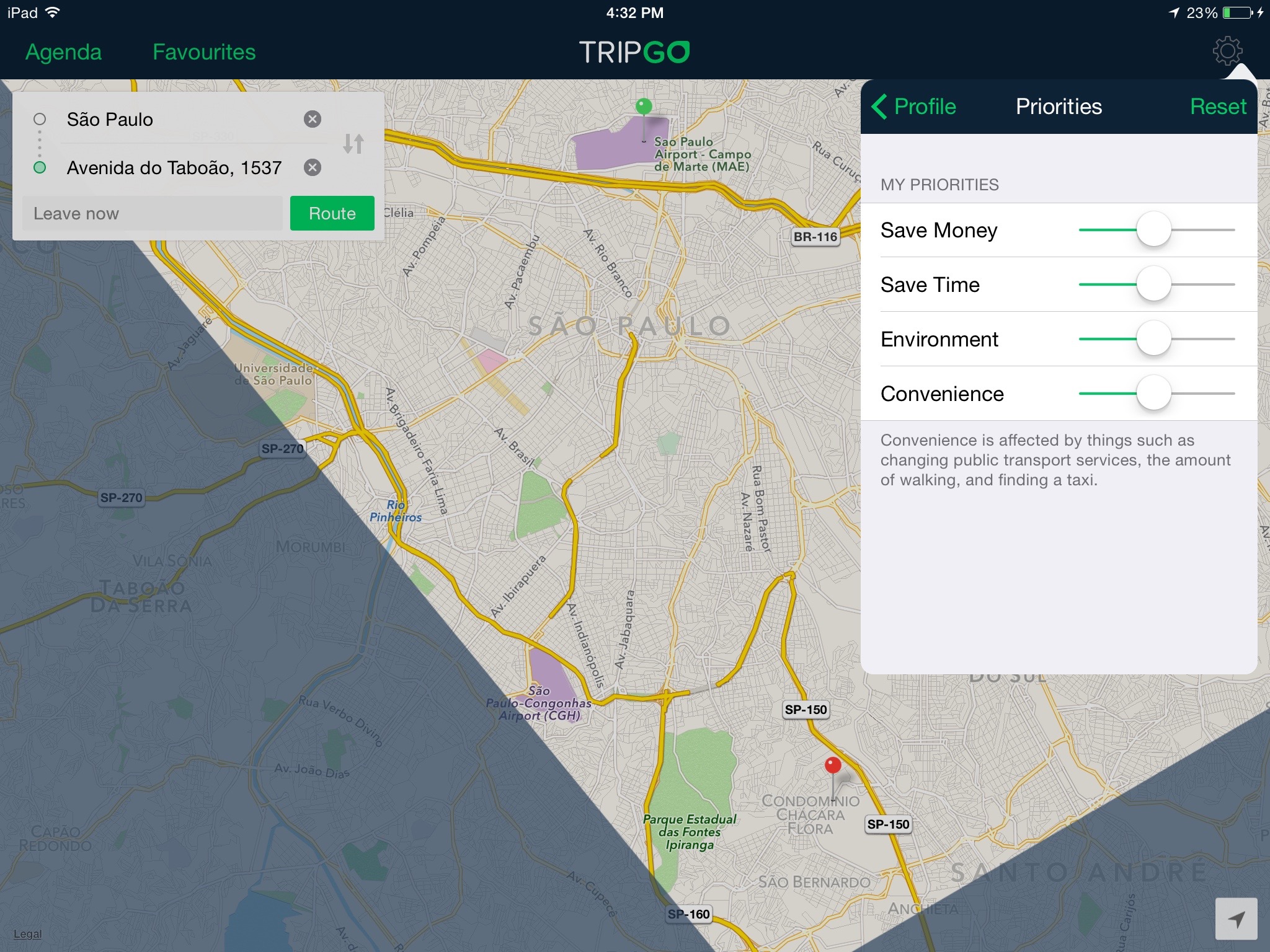The width and height of the screenshot is (1270, 952).
Task: Tap the current location arrow button
Action: click(1236, 919)
